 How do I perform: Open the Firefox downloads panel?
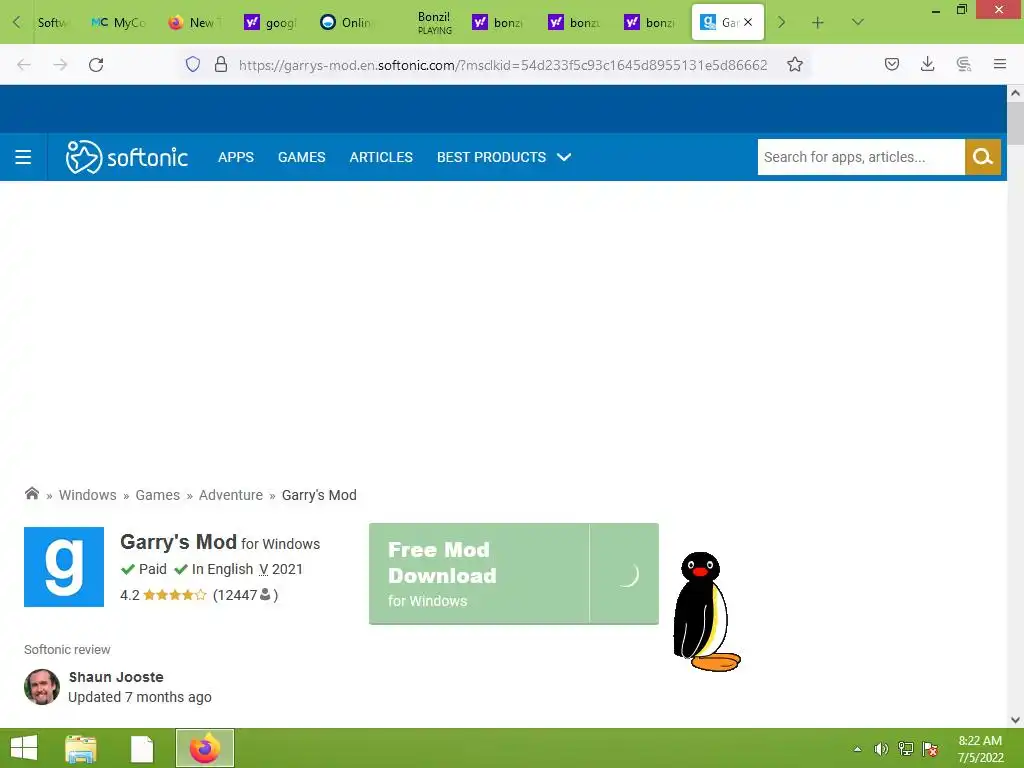pos(927,64)
